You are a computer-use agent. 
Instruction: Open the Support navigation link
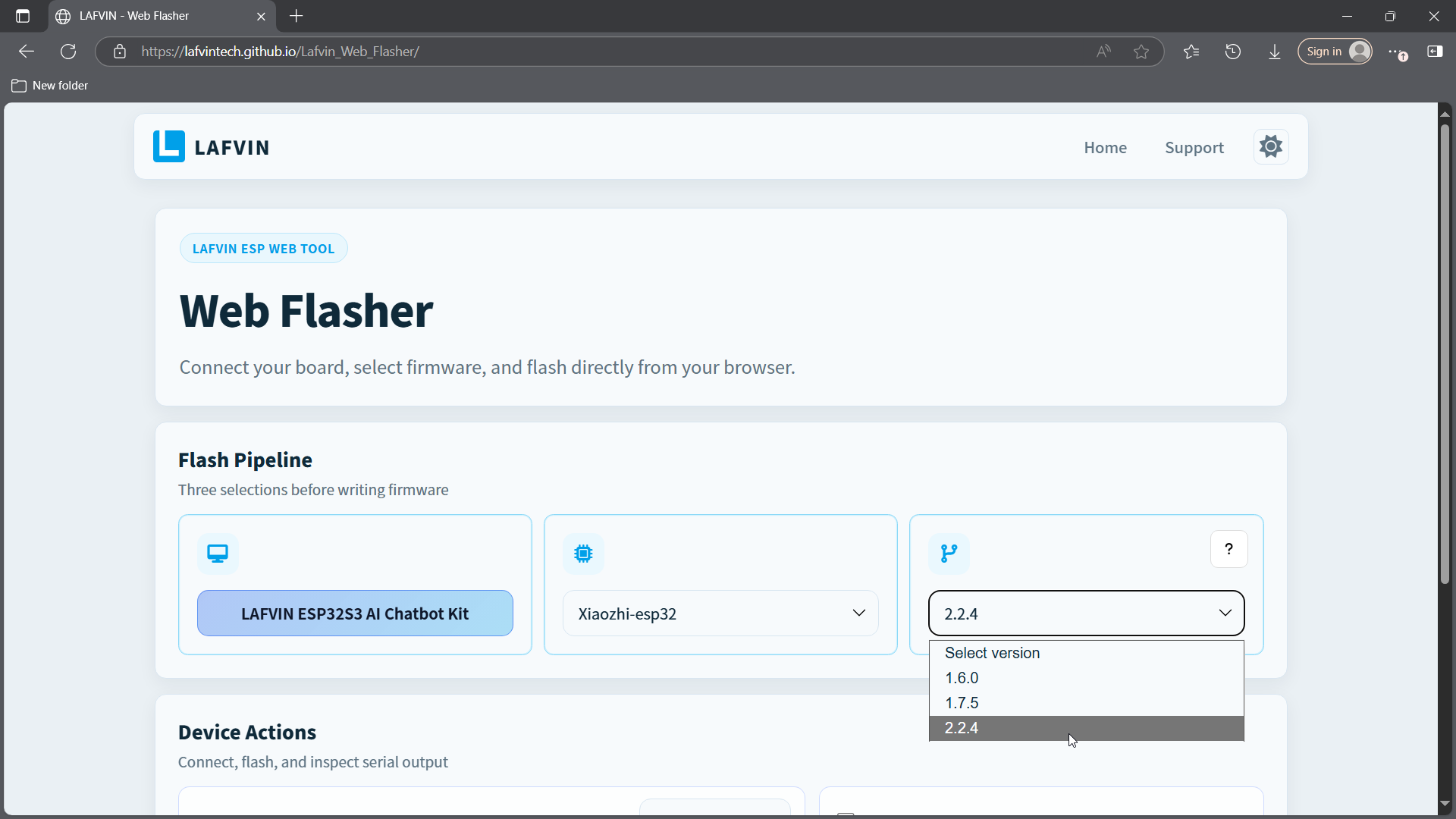pos(1194,147)
